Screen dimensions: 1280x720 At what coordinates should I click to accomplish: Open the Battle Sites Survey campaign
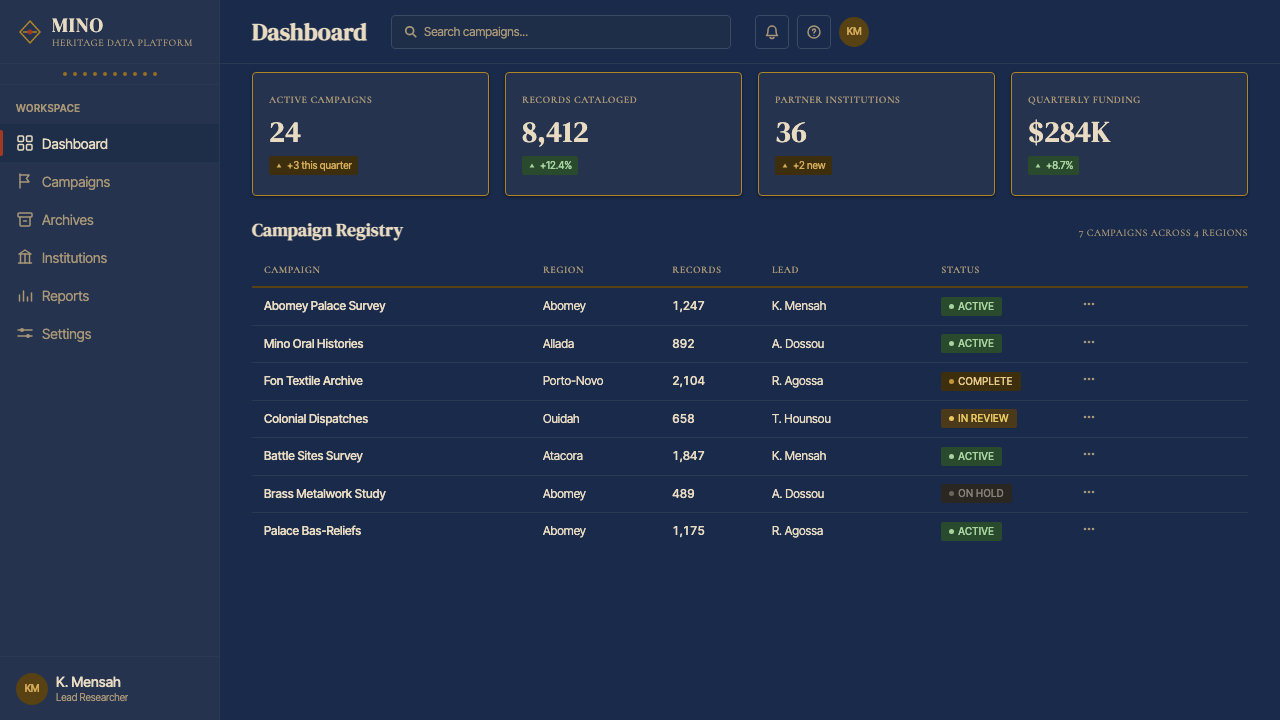coord(313,456)
